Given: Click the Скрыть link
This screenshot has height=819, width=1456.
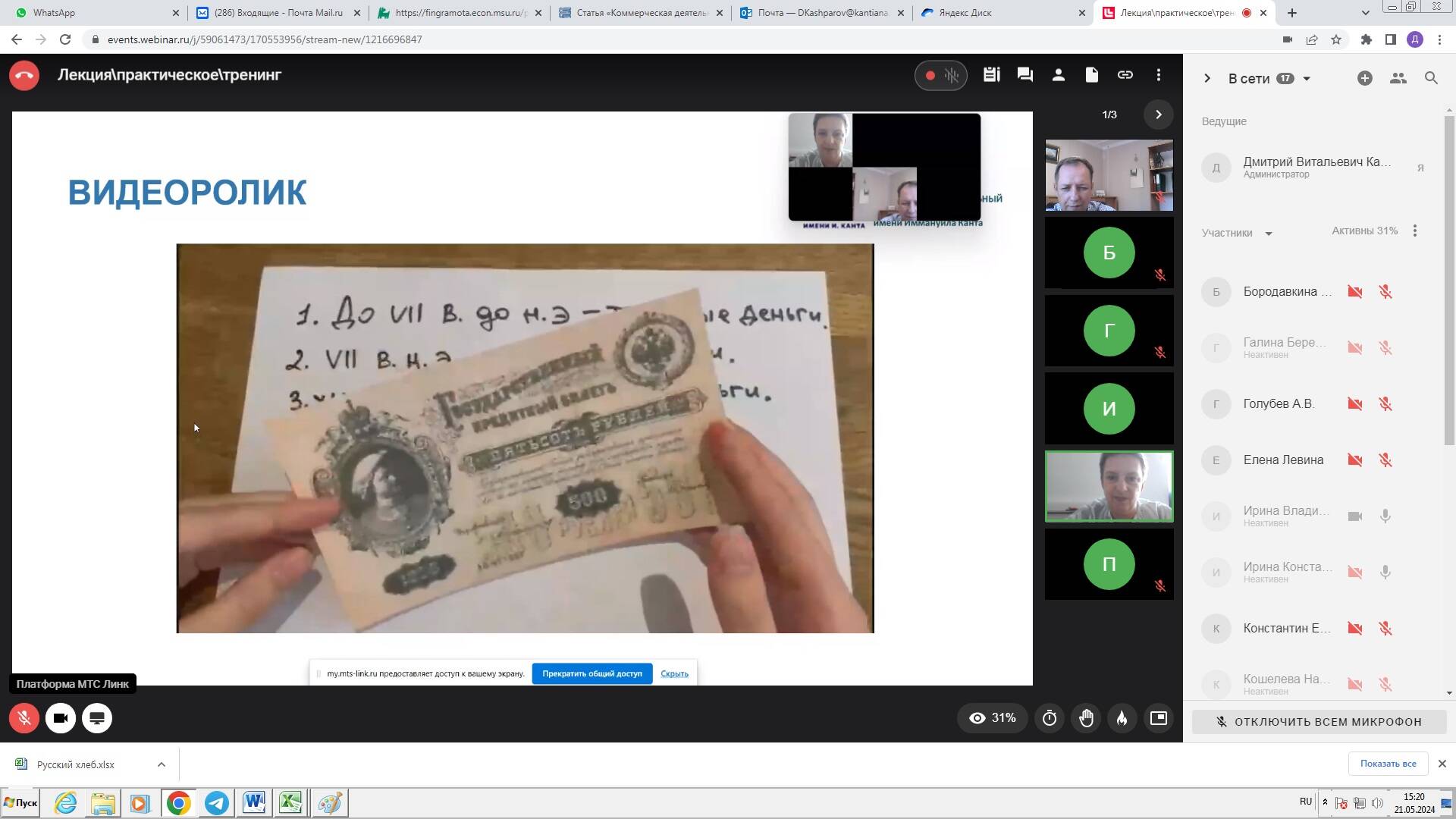Looking at the screenshot, I should [x=674, y=673].
